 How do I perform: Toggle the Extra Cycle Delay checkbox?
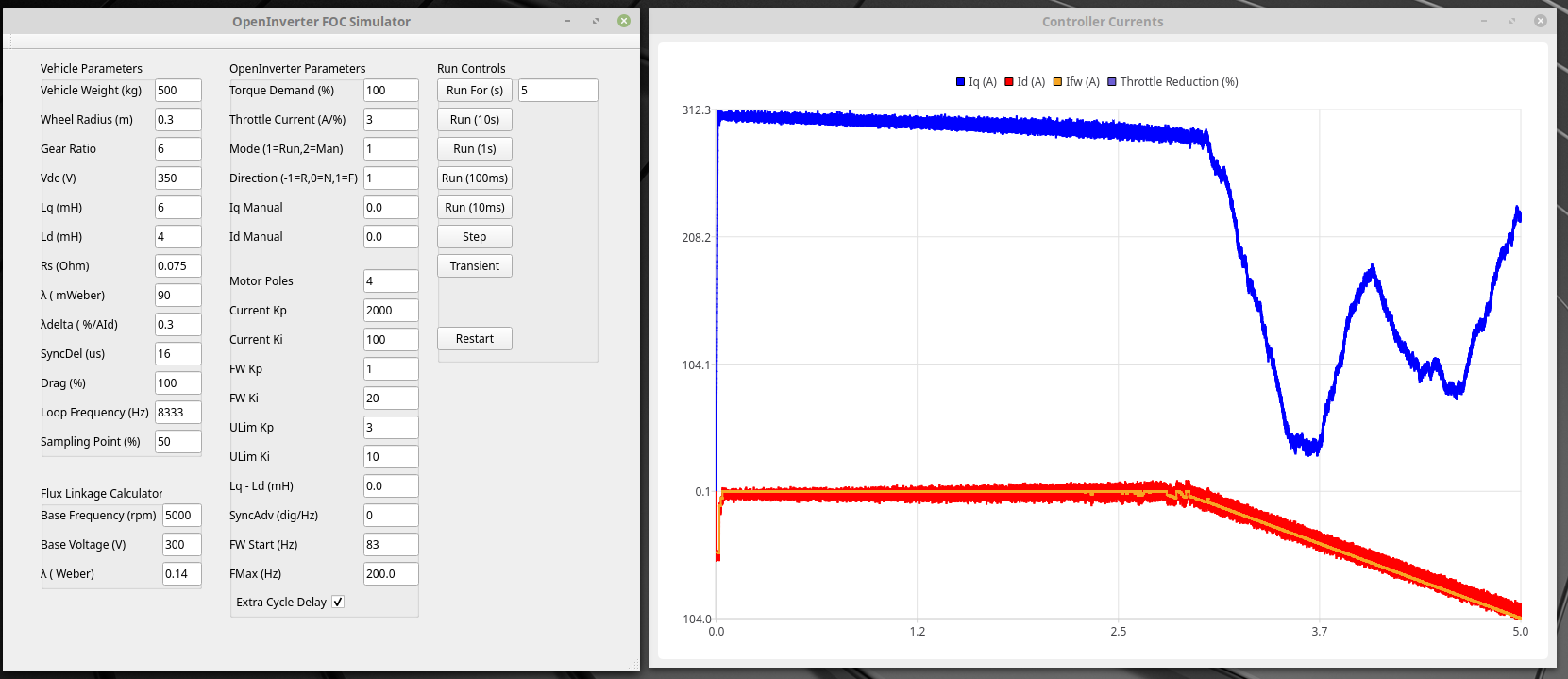point(338,602)
